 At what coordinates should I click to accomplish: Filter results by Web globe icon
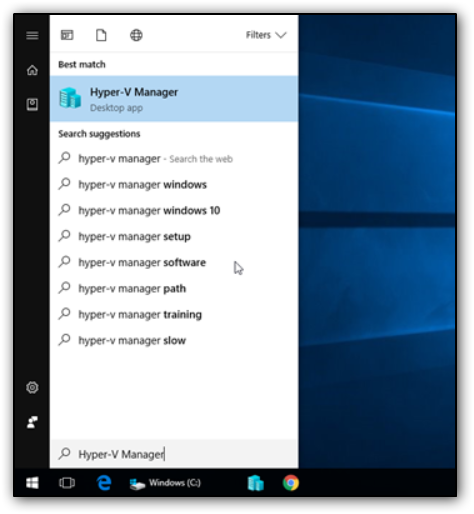[136, 35]
